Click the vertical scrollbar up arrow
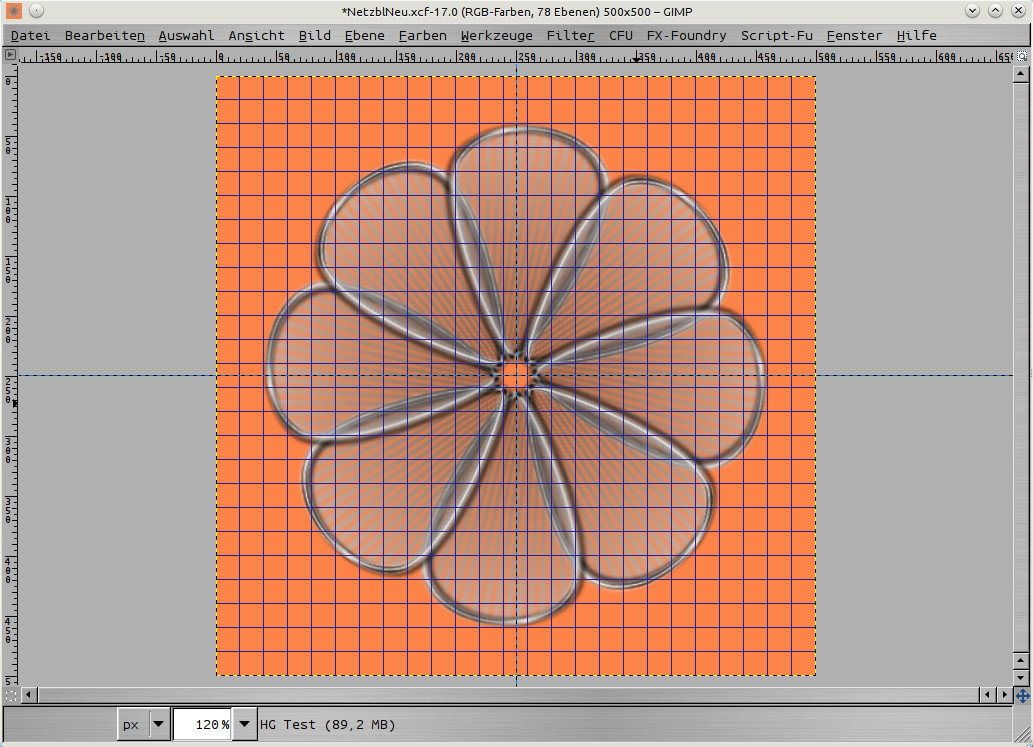 [1022, 75]
